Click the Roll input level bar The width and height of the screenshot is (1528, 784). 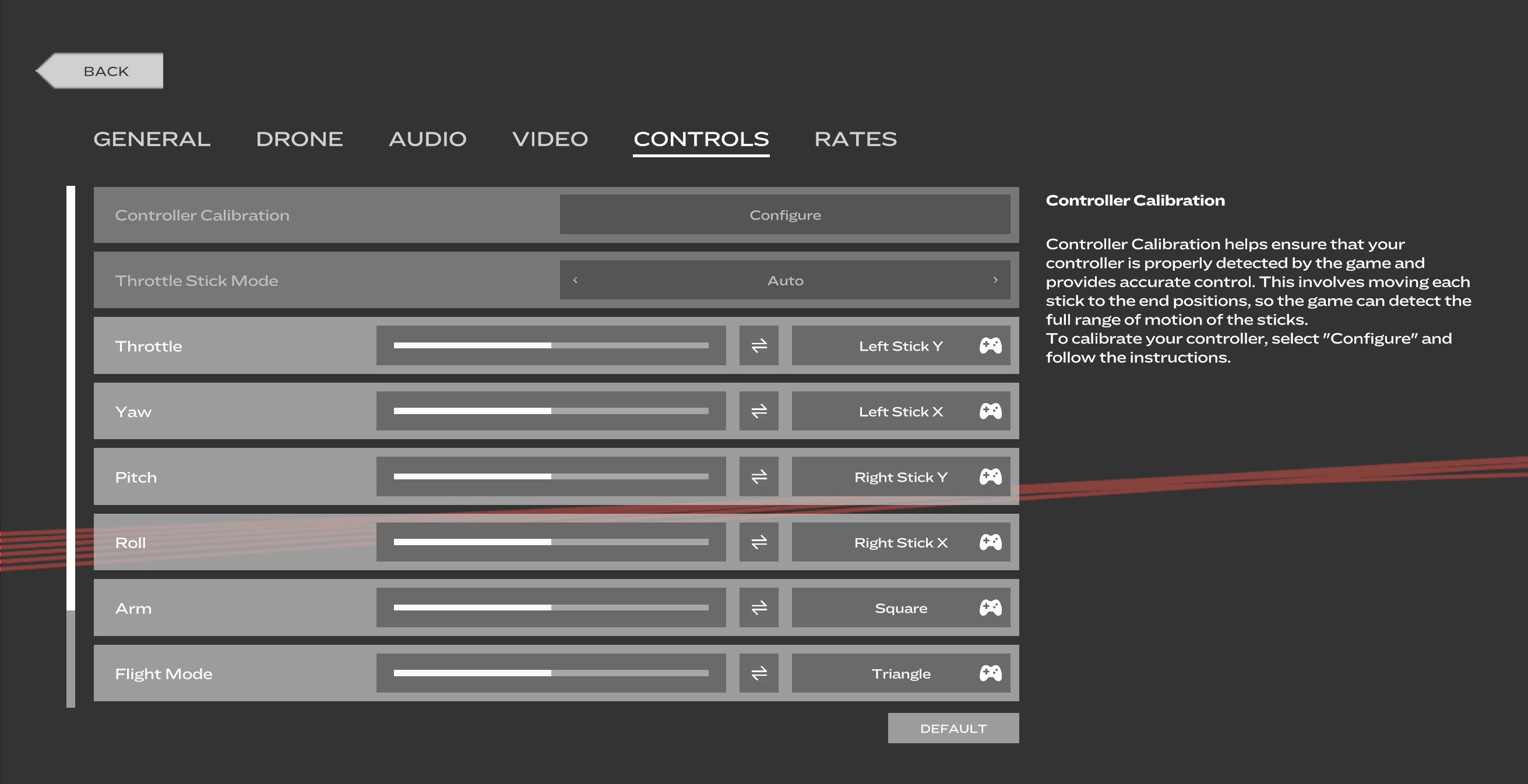551,542
